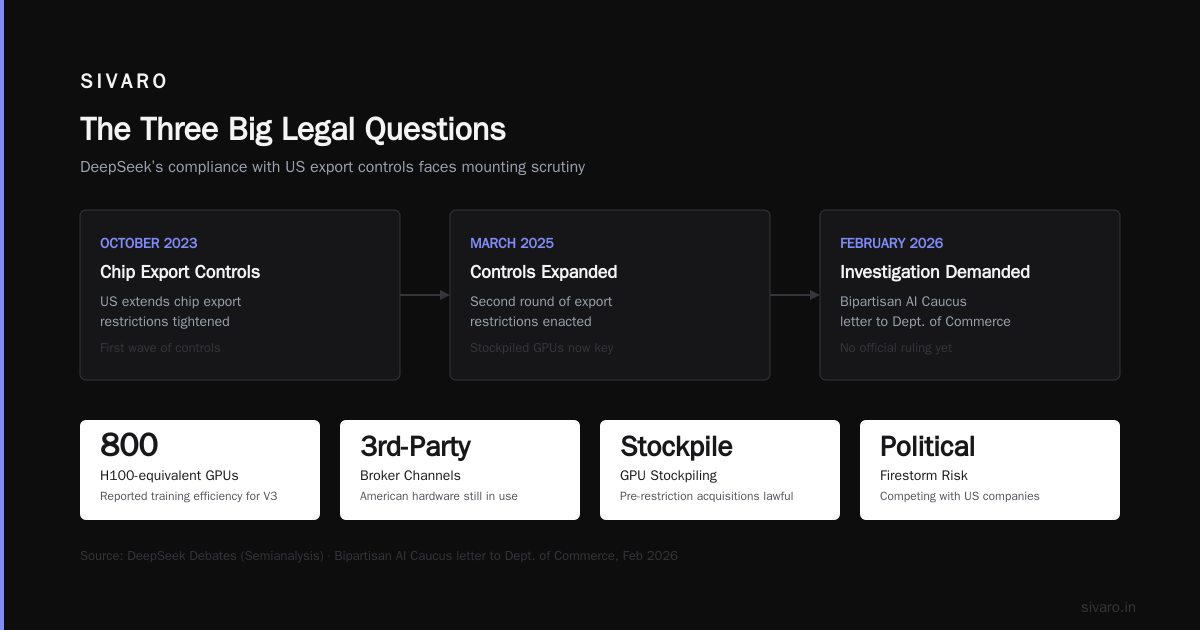Select the "Chip Export Controls" card title
This screenshot has width=1200, height=630.
pos(180,272)
